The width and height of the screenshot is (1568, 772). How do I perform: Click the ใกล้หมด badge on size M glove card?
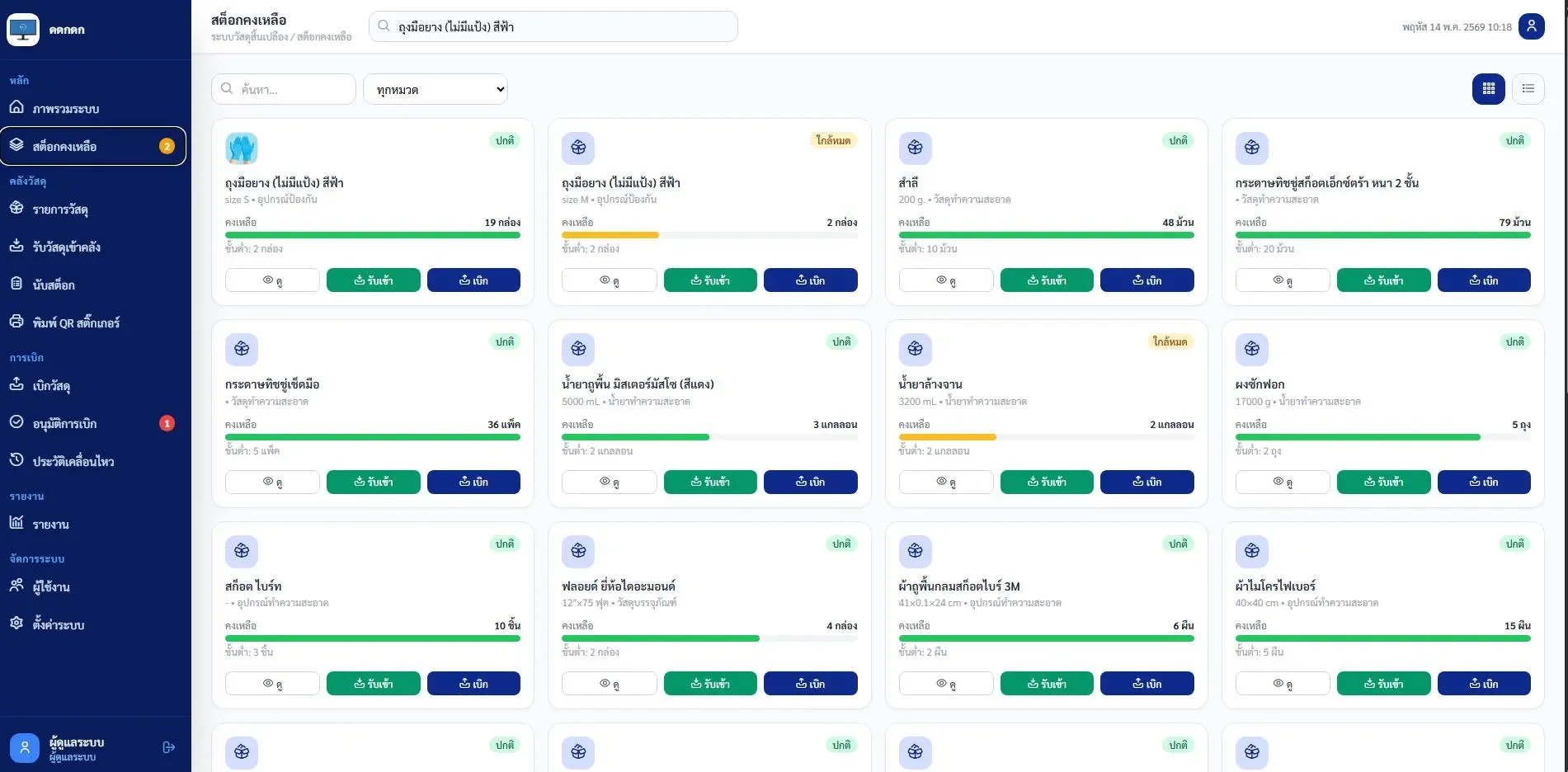tap(833, 140)
